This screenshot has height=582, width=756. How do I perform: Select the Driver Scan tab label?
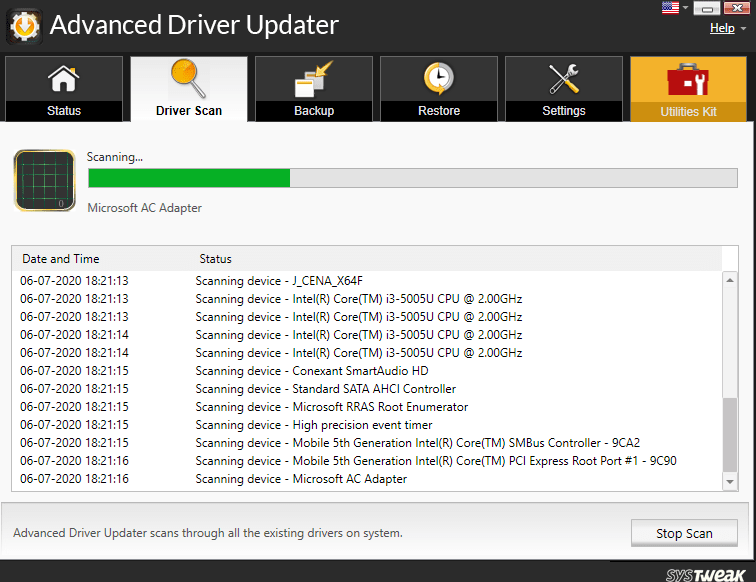[x=189, y=111]
